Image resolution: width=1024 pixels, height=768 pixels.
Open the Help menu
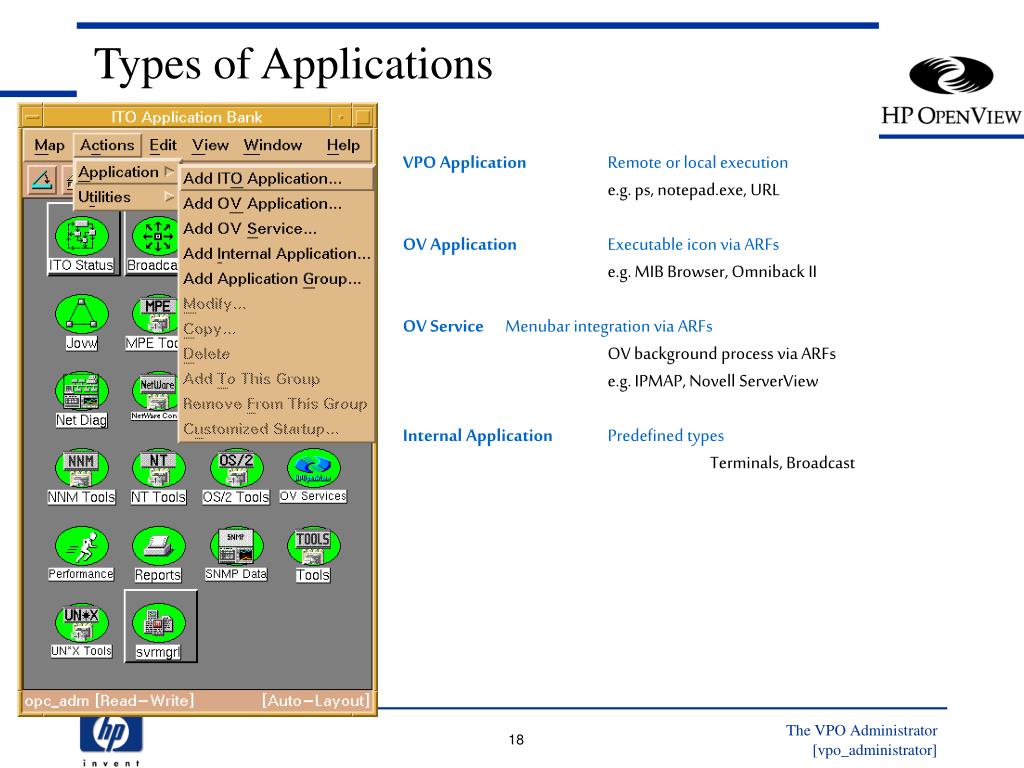click(343, 145)
